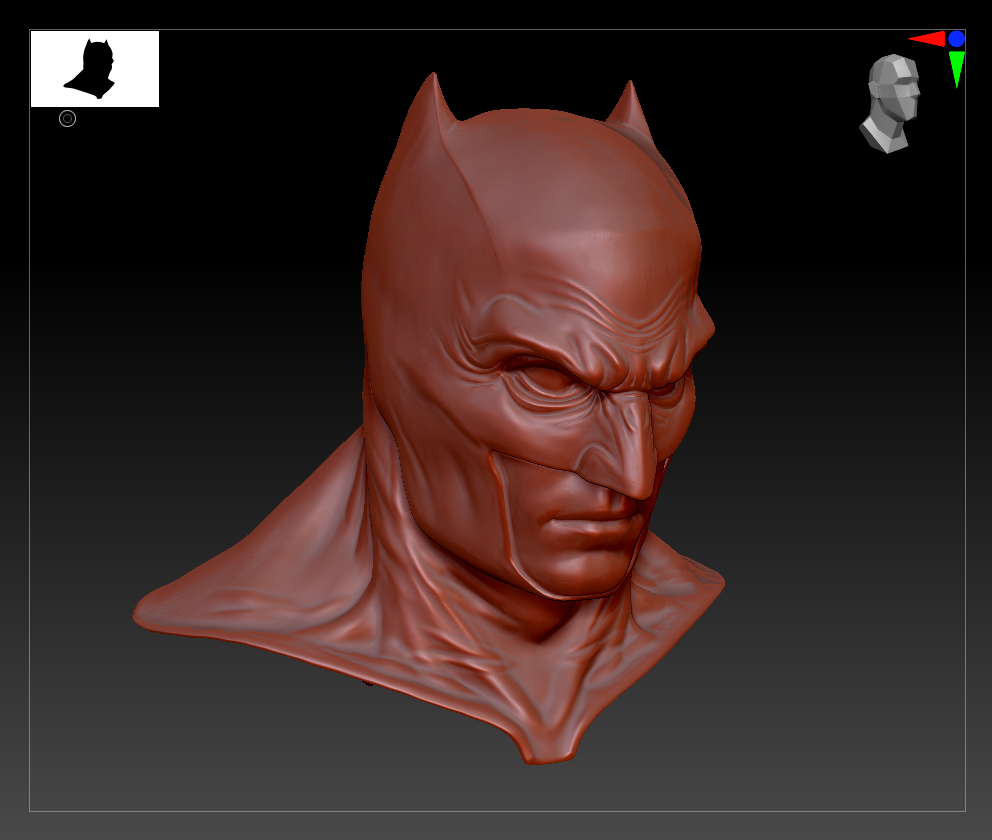Click the green Y-axis cone

click(x=957, y=69)
